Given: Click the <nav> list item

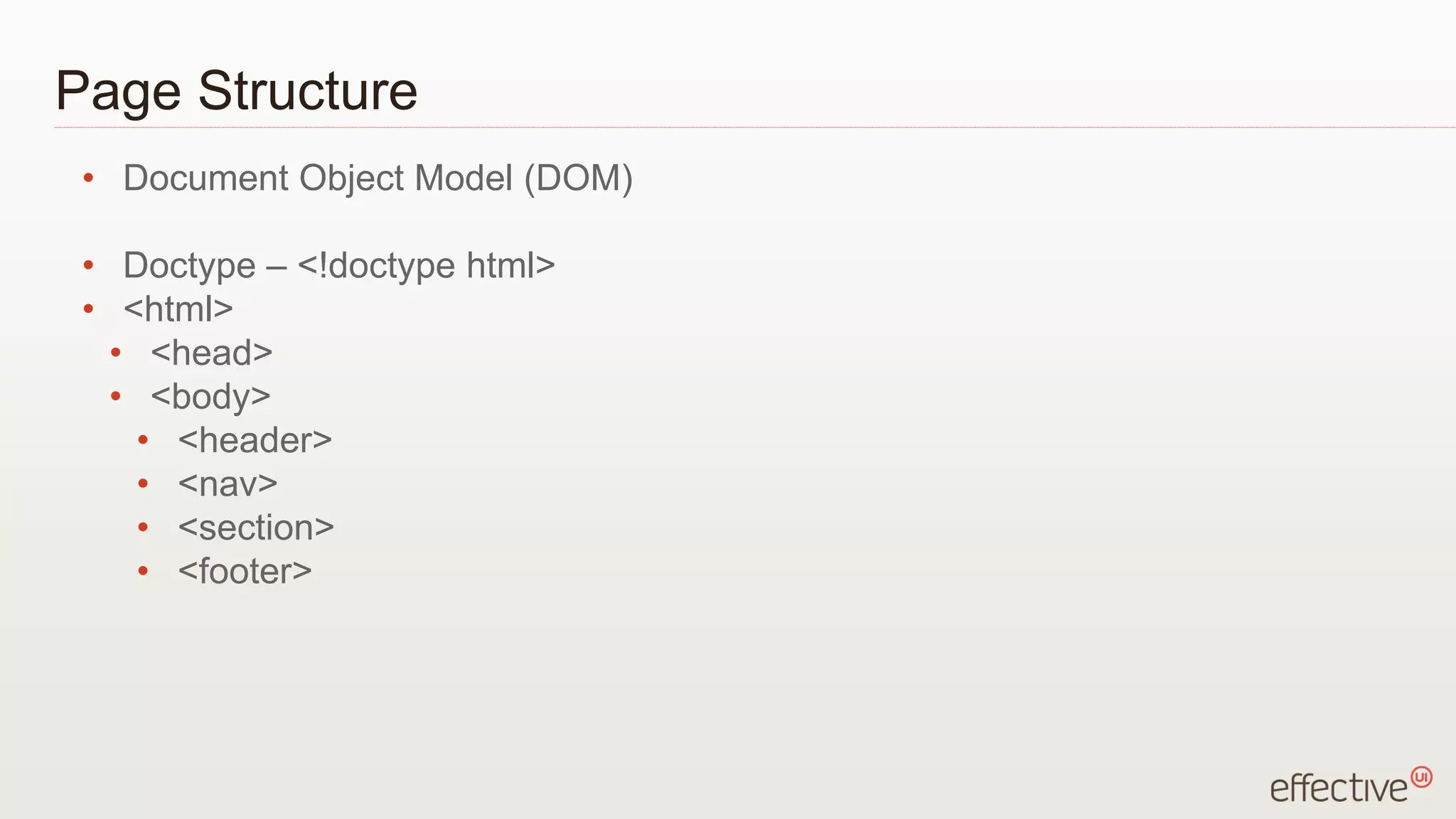Looking at the screenshot, I should [x=227, y=484].
